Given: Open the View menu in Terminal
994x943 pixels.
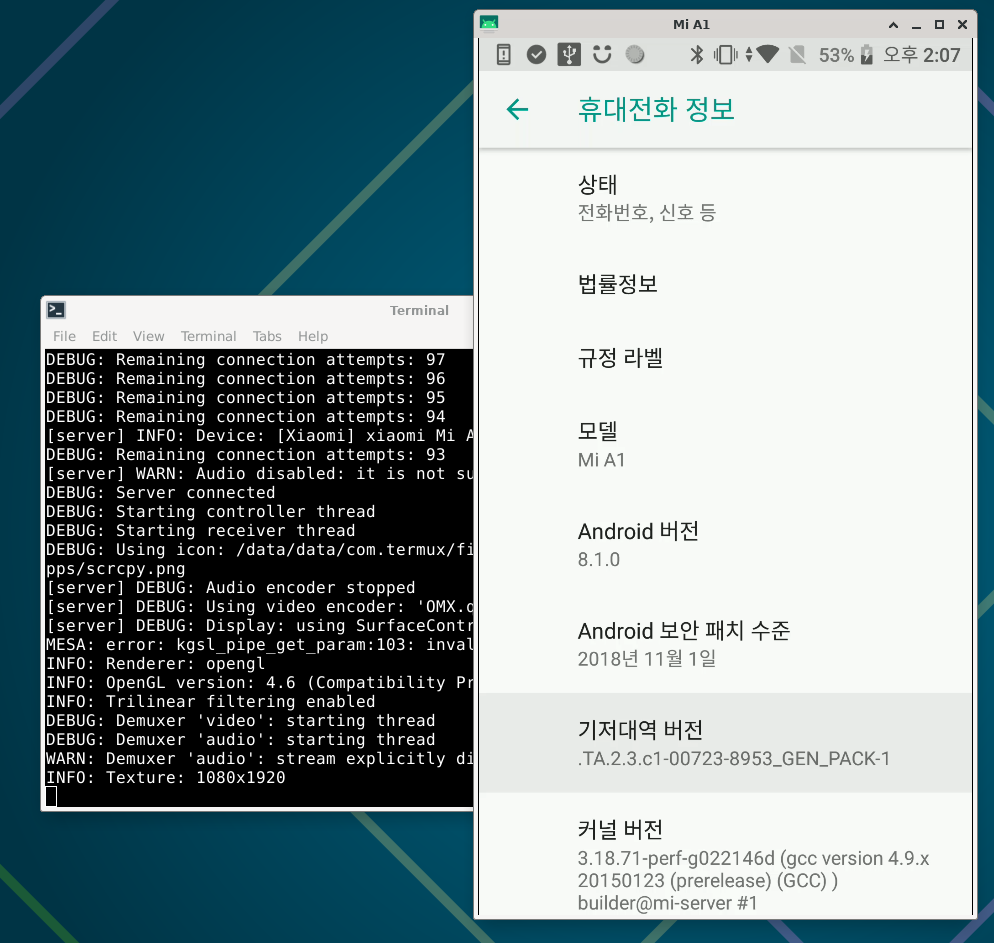Looking at the screenshot, I should click(148, 336).
